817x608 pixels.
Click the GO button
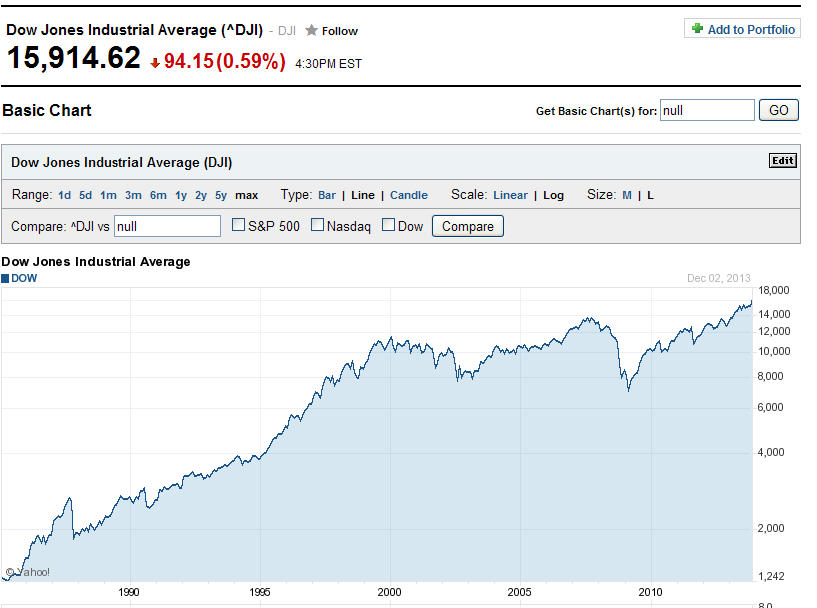(778, 110)
